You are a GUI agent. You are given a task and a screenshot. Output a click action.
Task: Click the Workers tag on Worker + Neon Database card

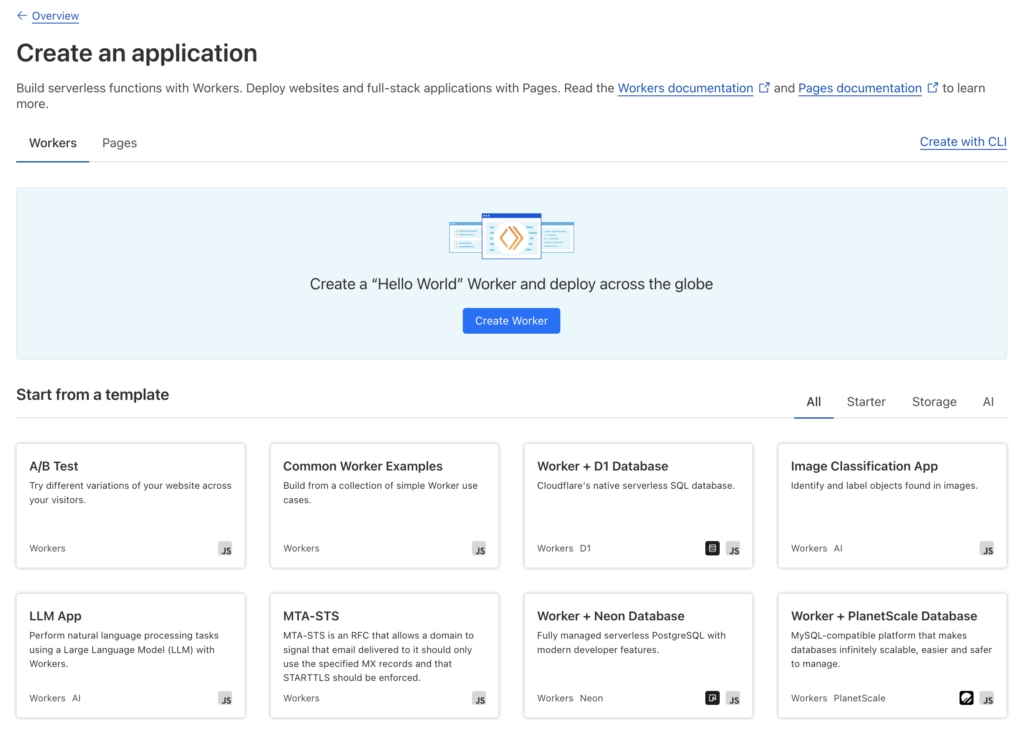point(555,698)
